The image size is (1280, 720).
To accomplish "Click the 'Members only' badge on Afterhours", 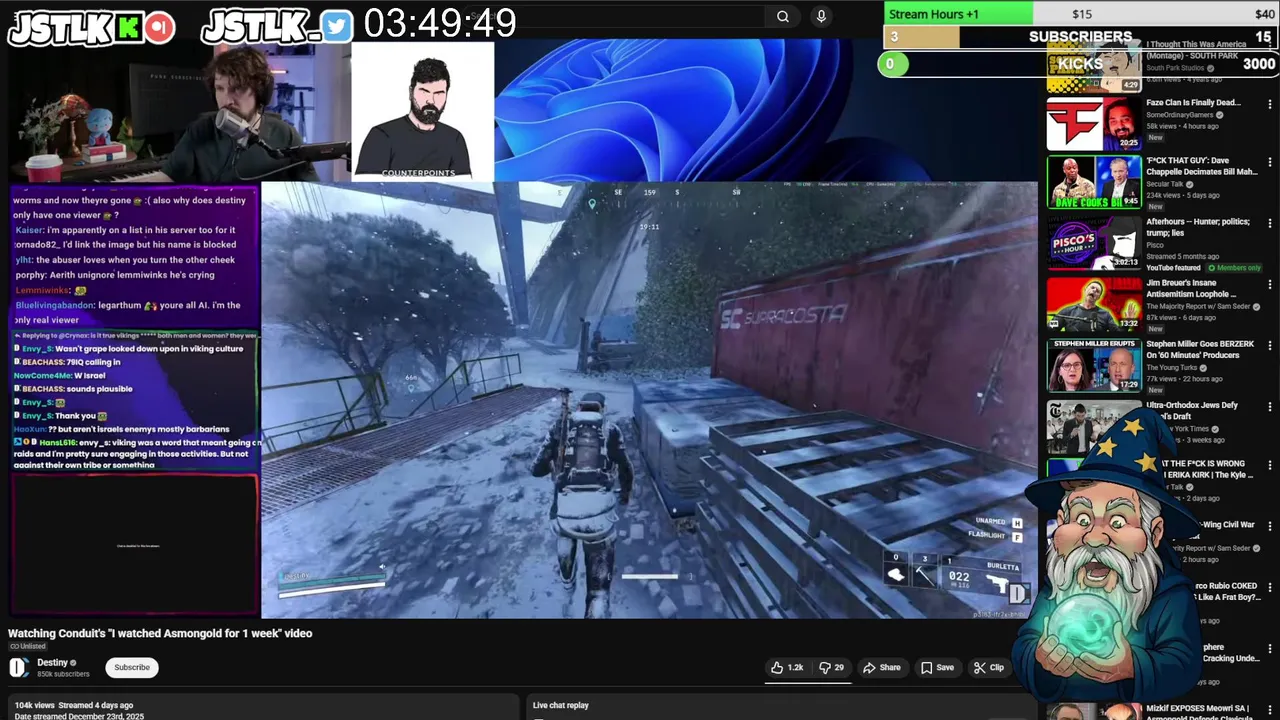I will tap(1235, 268).
